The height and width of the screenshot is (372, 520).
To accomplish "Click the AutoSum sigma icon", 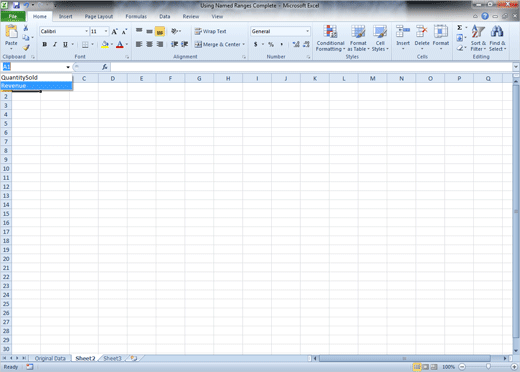I will pos(459,28).
